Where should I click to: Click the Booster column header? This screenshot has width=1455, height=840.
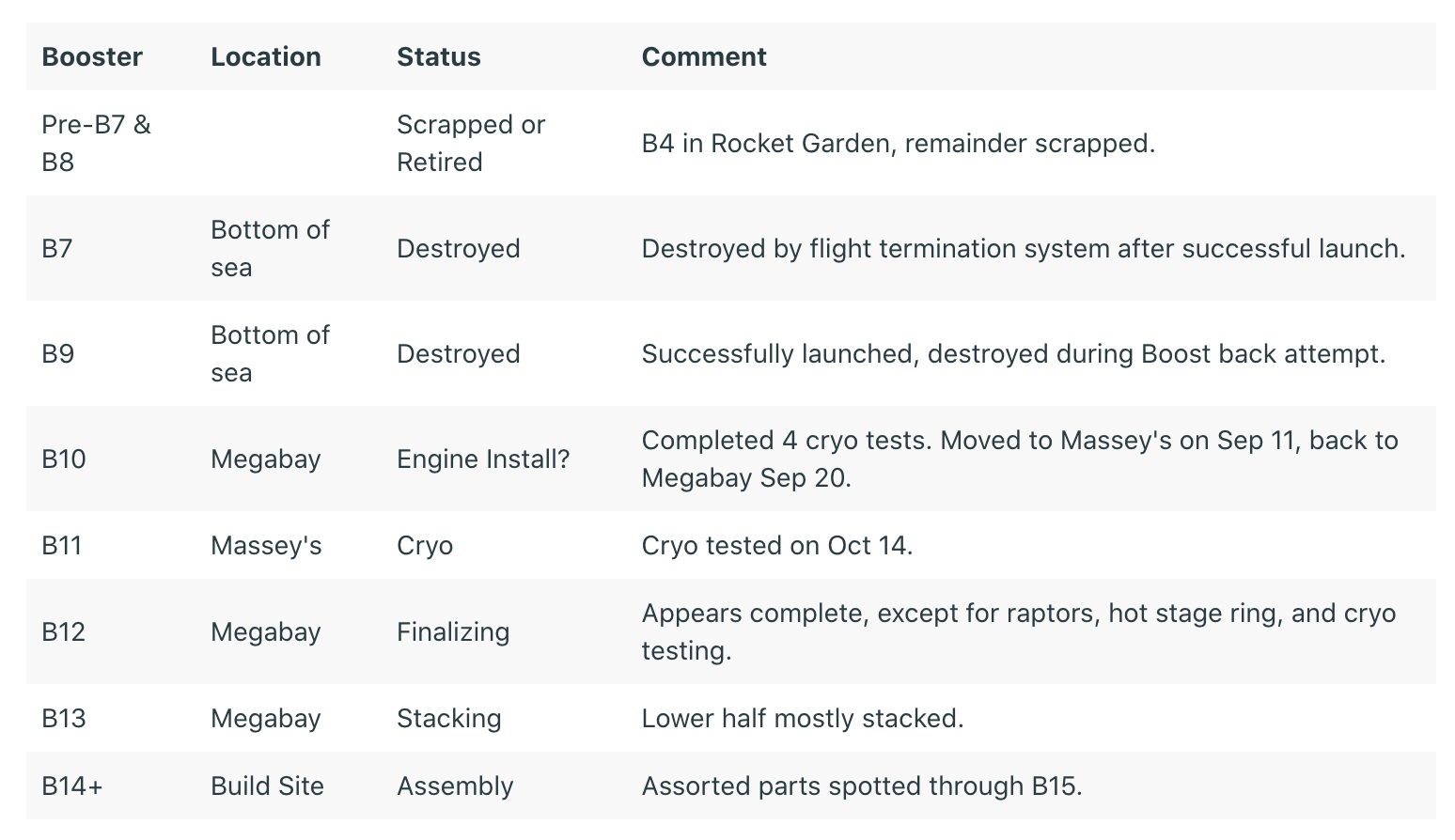click(92, 57)
